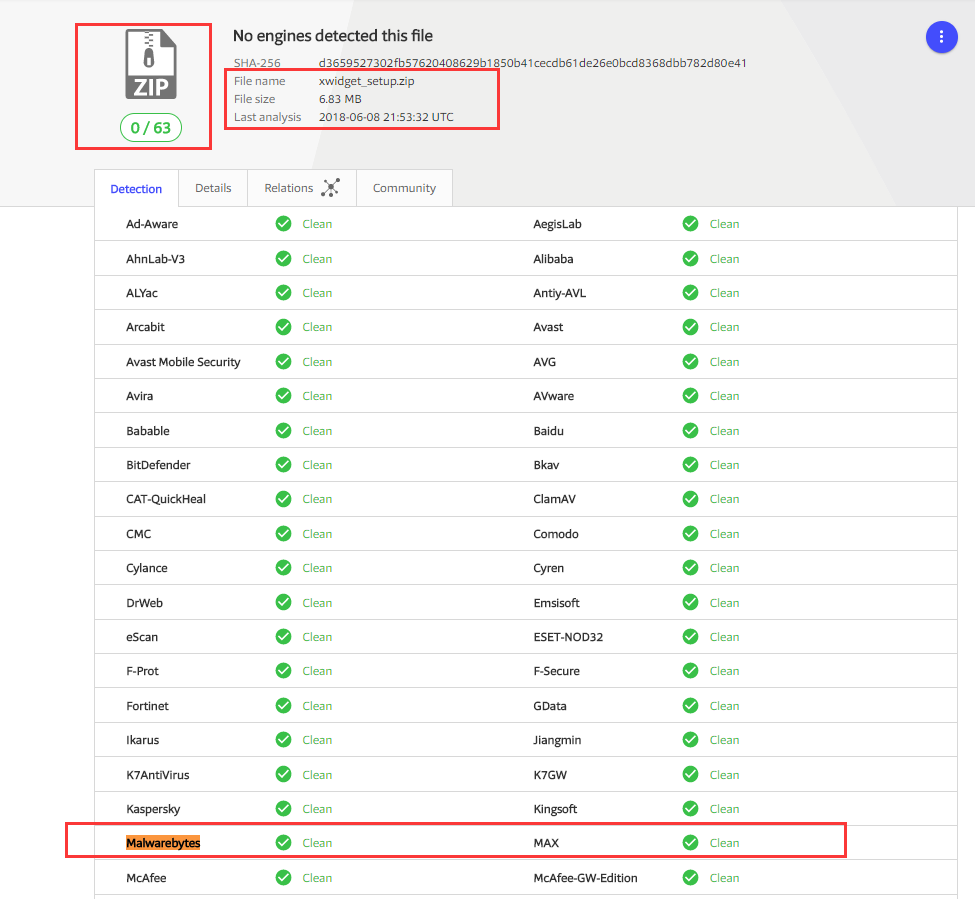Viewport: 975px width, 899px height.
Task: Click the green checkmark for Baidu
Action: click(x=690, y=431)
